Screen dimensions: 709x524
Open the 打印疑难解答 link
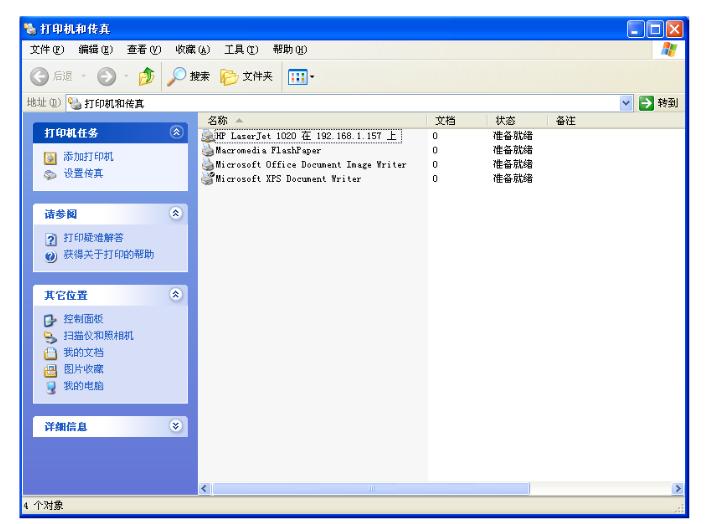(x=93, y=238)
